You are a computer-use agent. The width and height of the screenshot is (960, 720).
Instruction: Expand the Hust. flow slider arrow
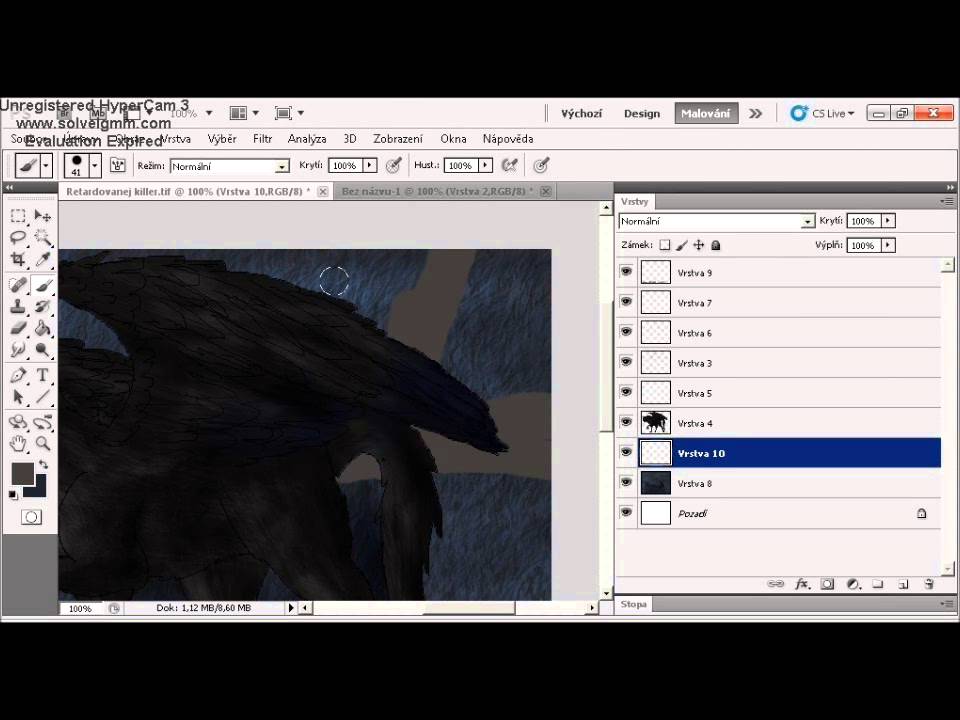(486, 165)
